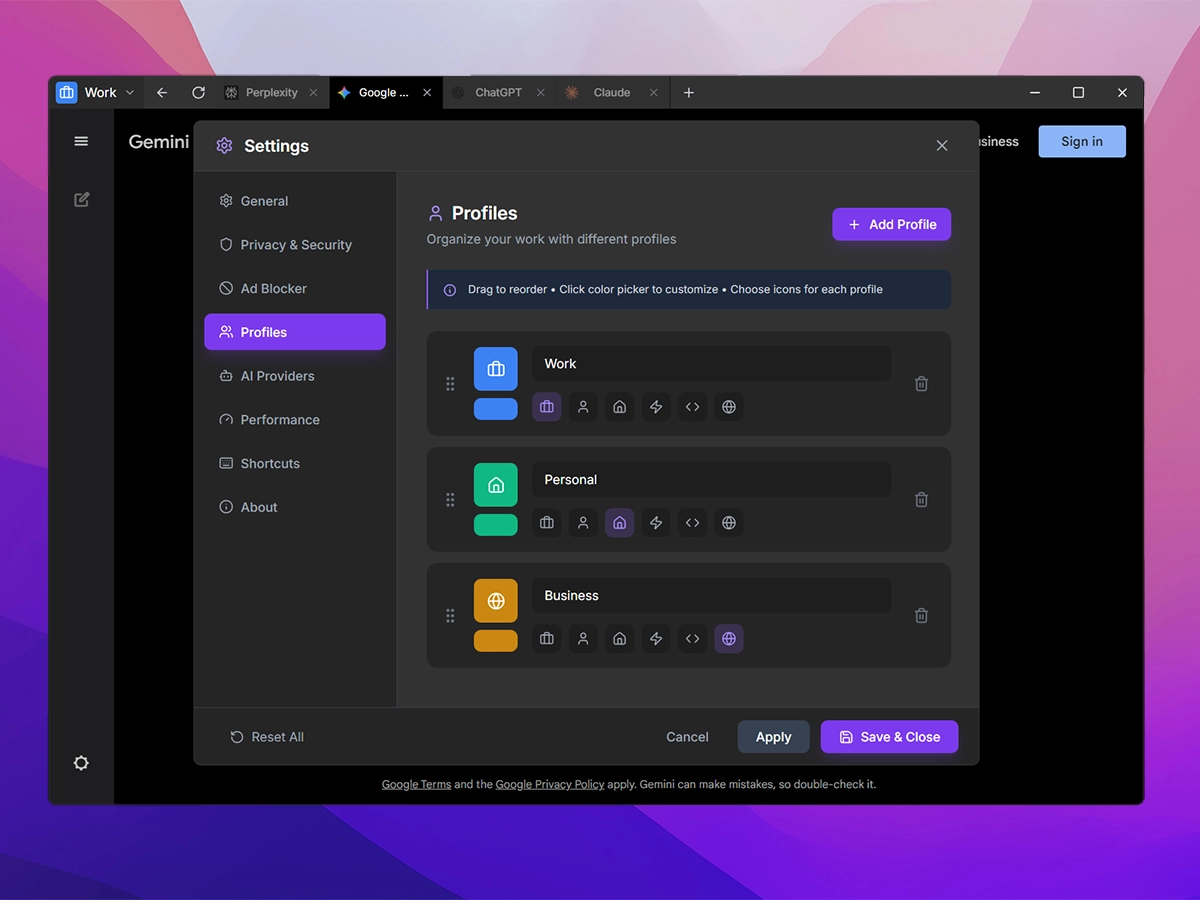Open the AI Providers settings section
The width and height of the screenshot is (1200, 900).
pos(276,376)
